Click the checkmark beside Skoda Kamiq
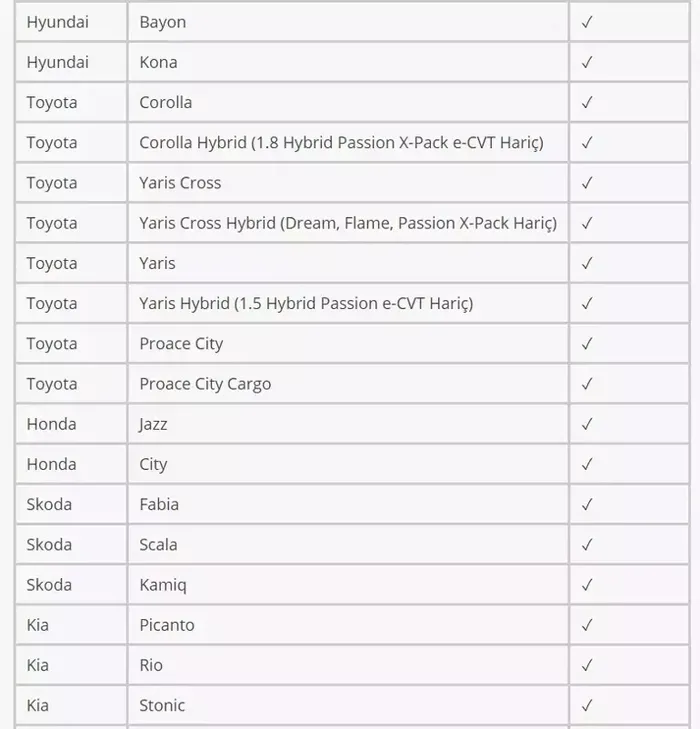 pyautogui.click(x=587, y=584)
